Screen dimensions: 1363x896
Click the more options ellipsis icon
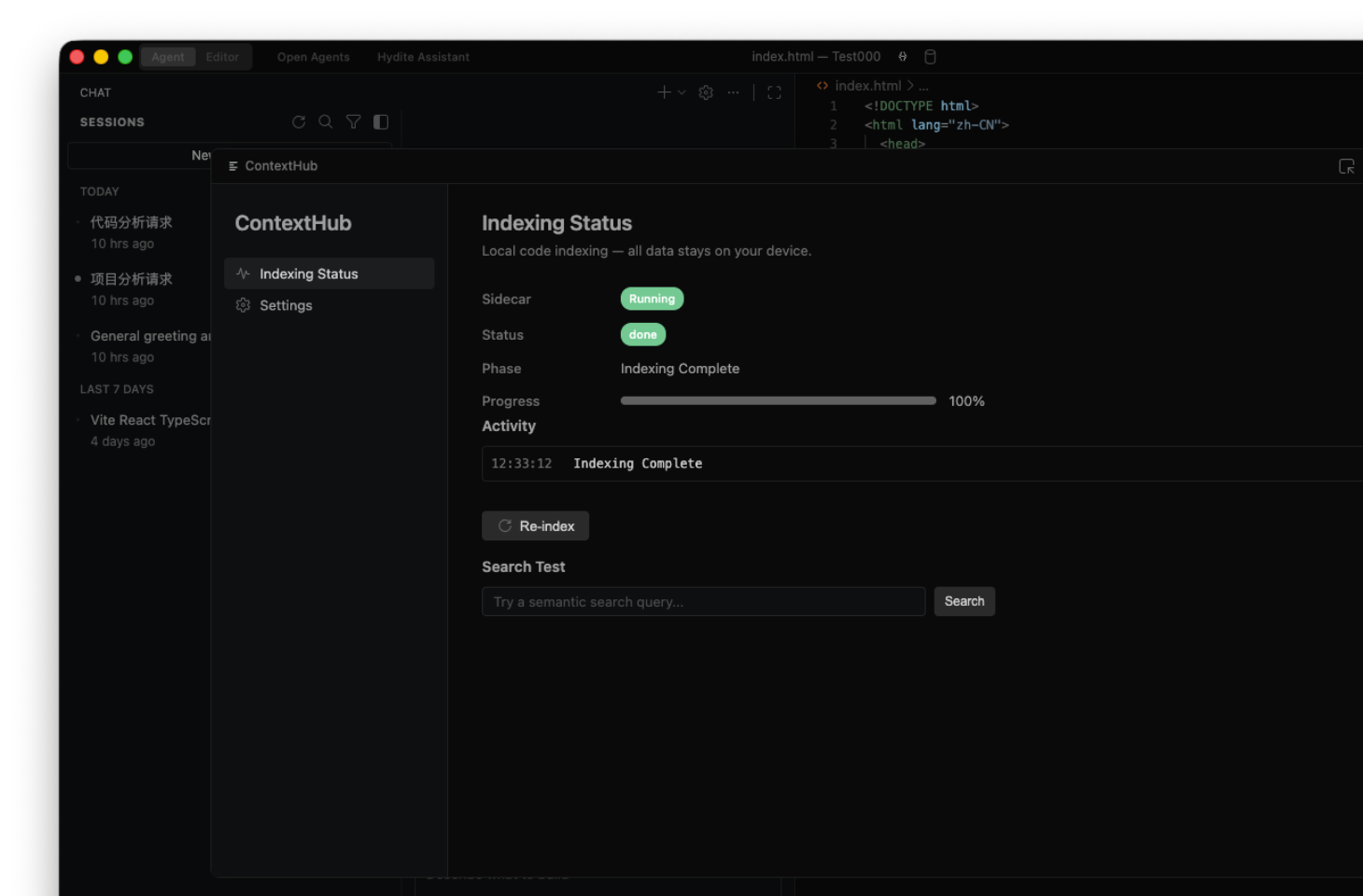click(x=733, y=92)
